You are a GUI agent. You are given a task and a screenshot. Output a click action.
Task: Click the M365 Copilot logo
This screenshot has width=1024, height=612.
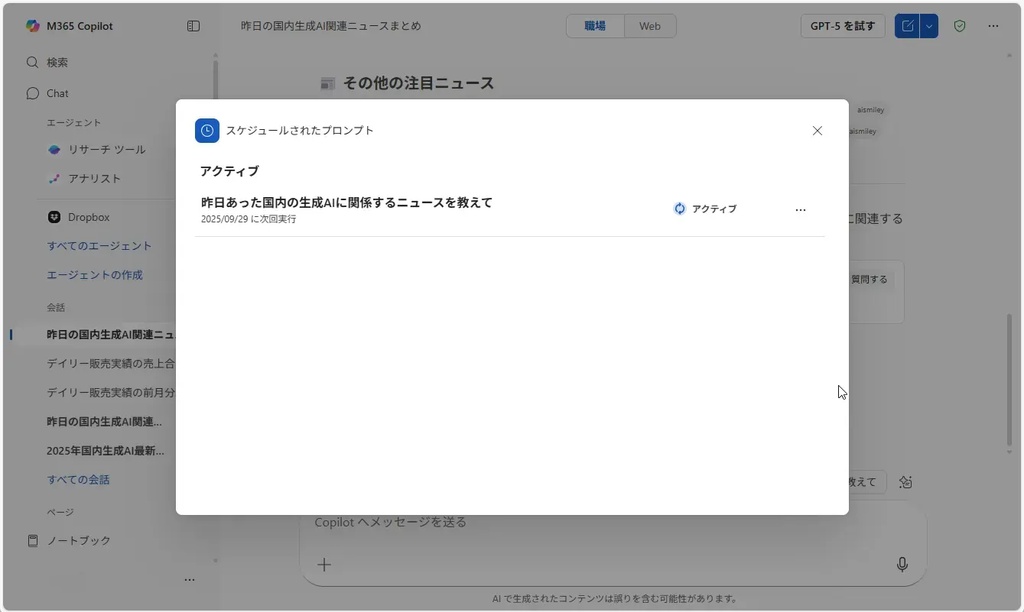coord(33,26)
